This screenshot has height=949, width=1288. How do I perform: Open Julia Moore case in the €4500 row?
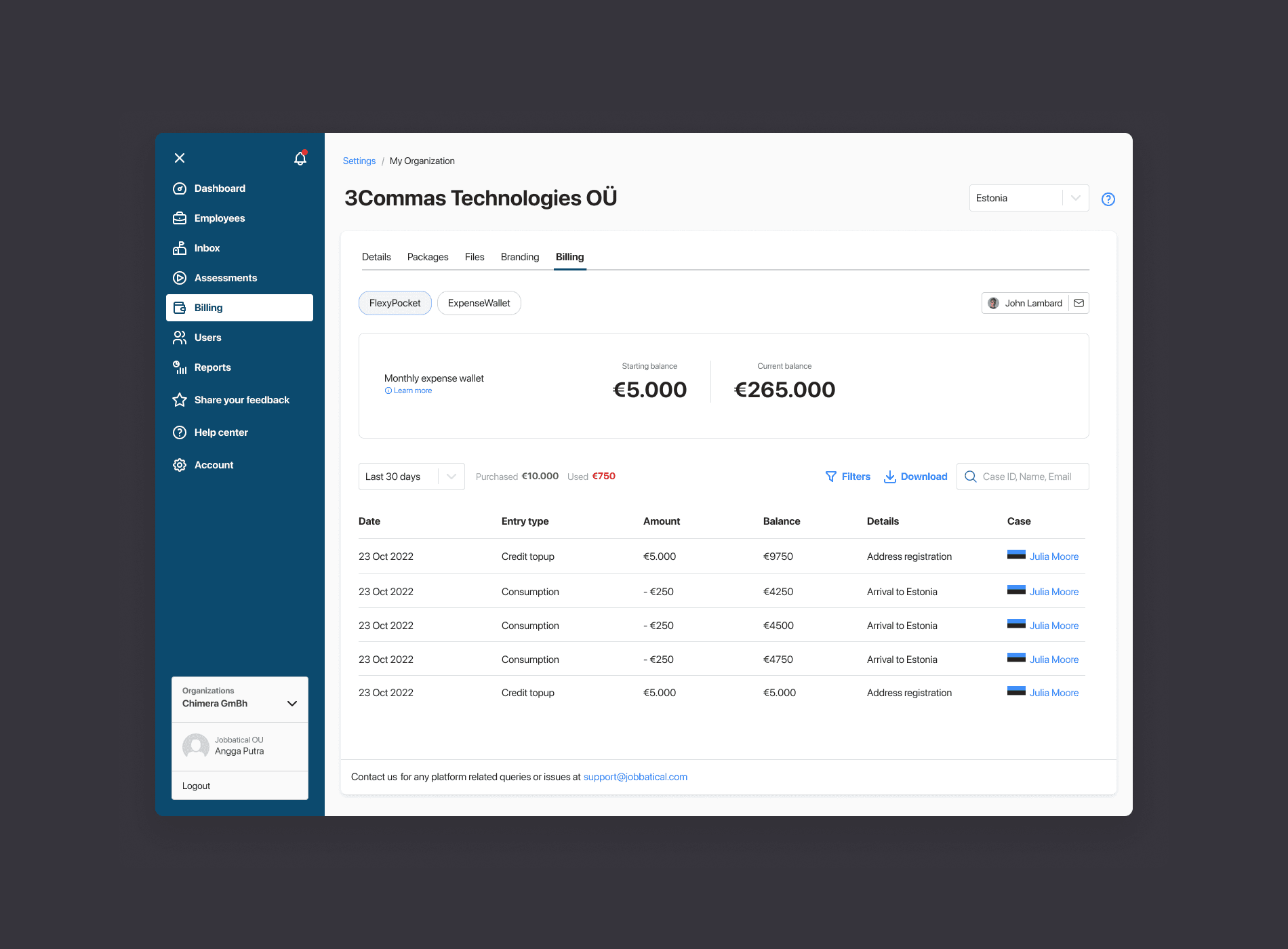point(1054,626)
